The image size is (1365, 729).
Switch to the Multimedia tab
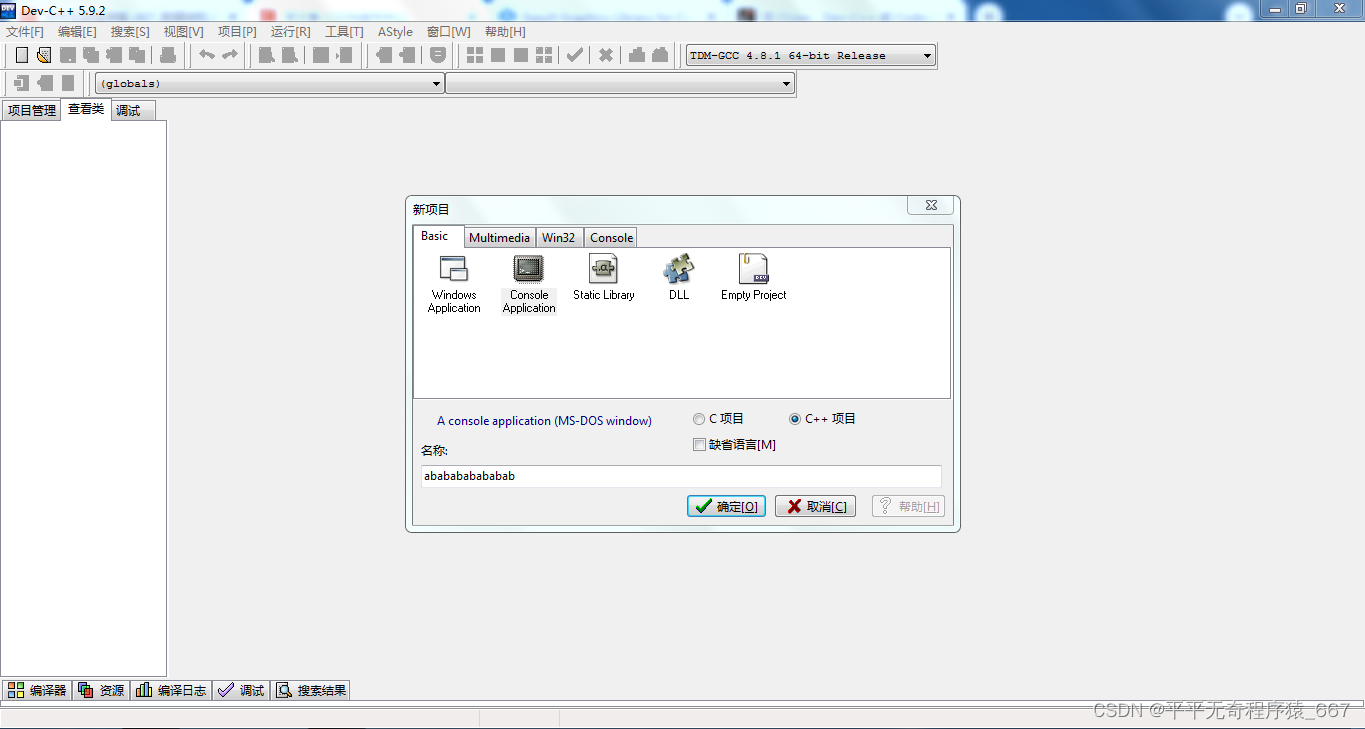click(499, 238)
